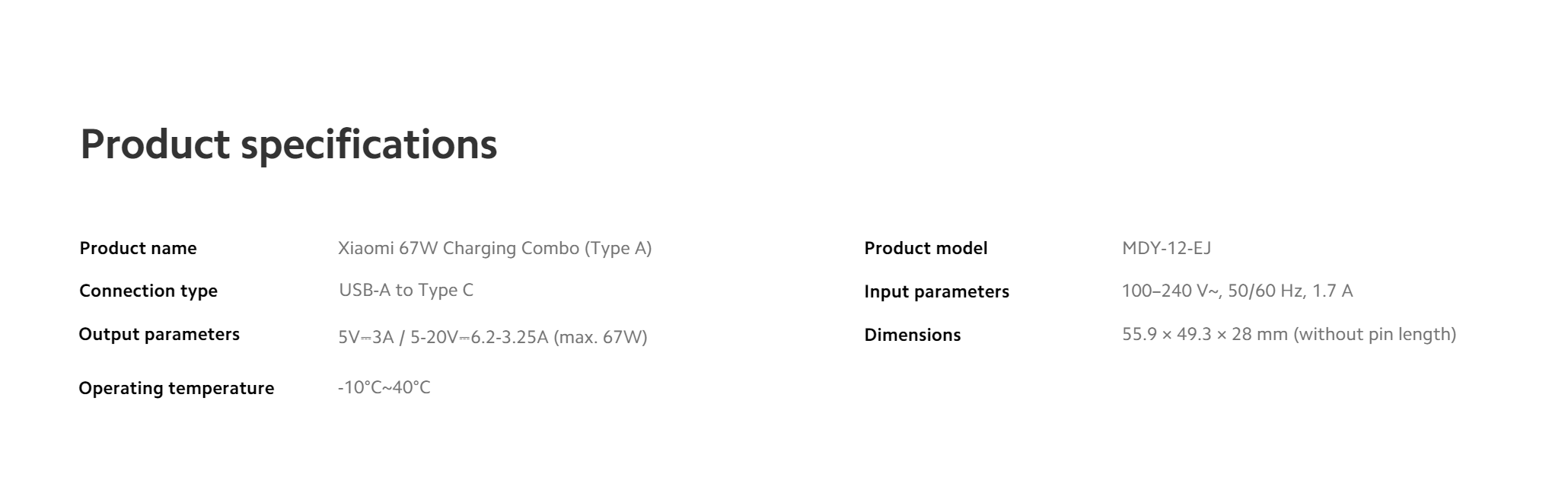Click the (without pin length) note
The image size is (1568, 493).
(1375, 334)
